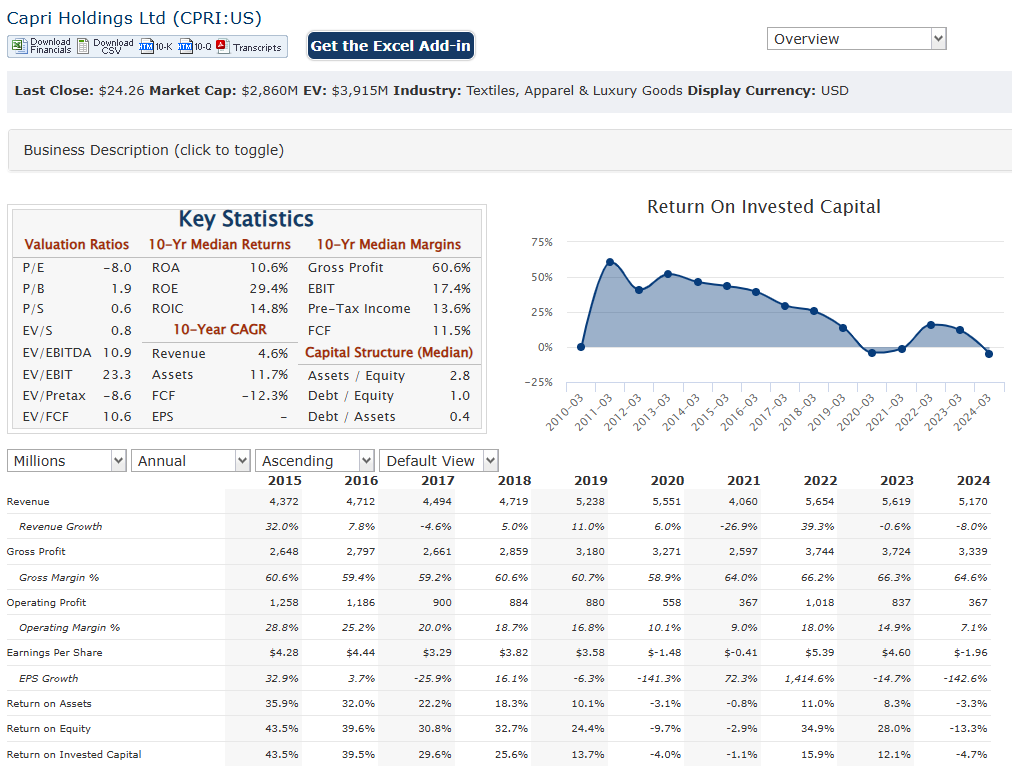Click the P/E value -8.0
Screen dimensions: 1012x769
pos(117,268)
